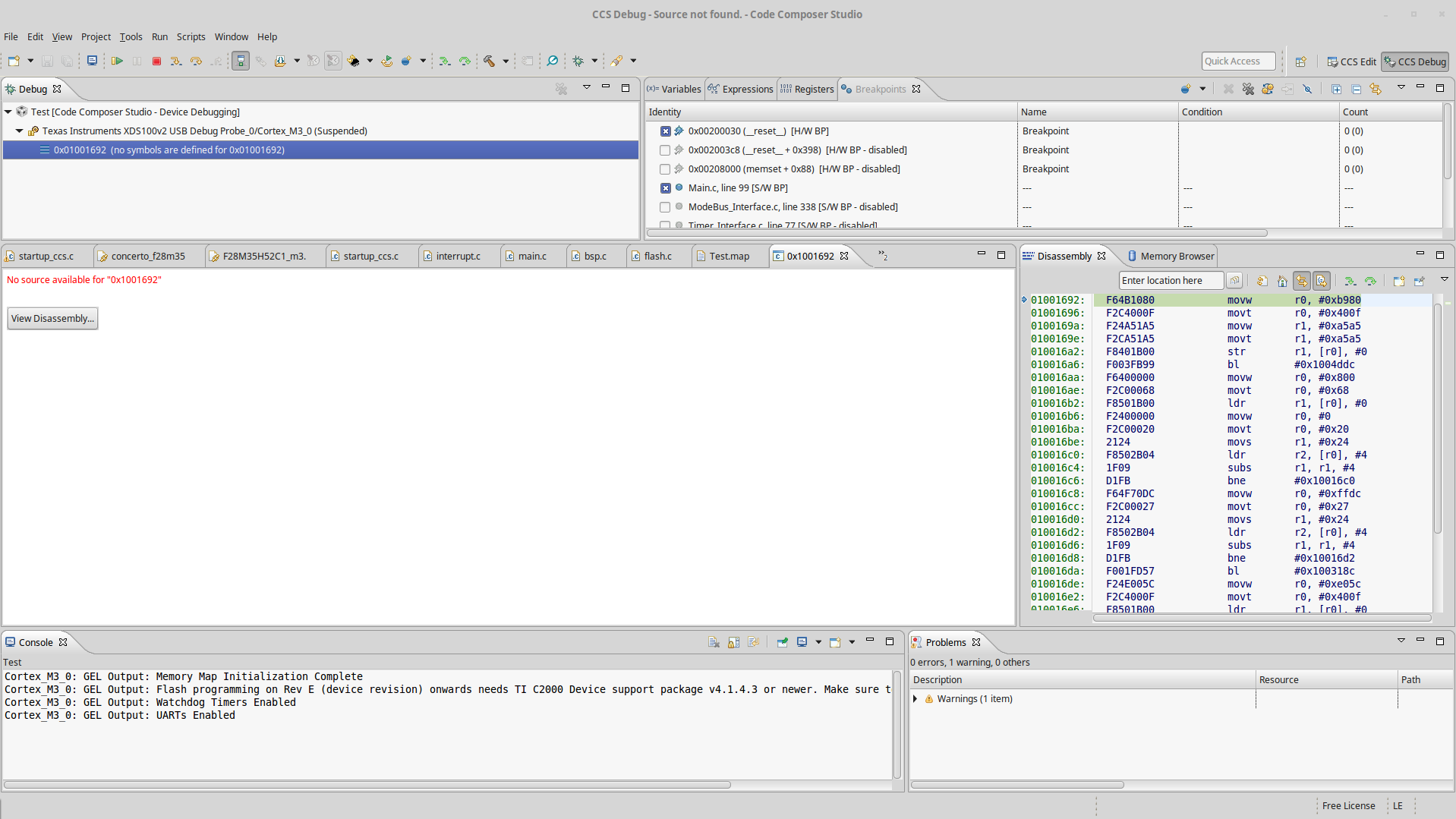Click the Collapse All icon in Breakpoints panel
This screenshot has height=819, width=1456.
tap(1357, 89)
